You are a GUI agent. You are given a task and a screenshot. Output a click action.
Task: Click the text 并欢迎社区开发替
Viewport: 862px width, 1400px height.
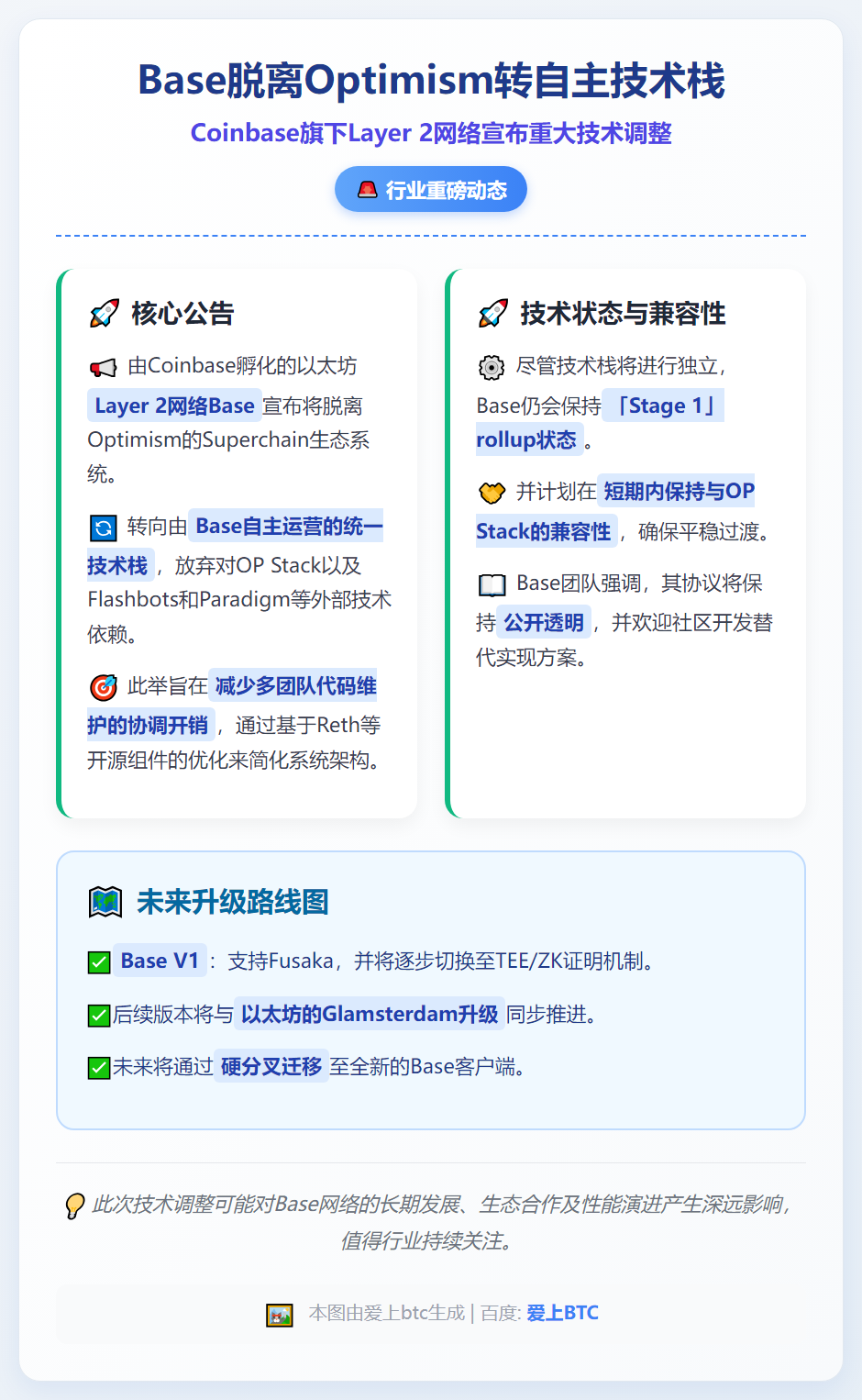[692, 623]
